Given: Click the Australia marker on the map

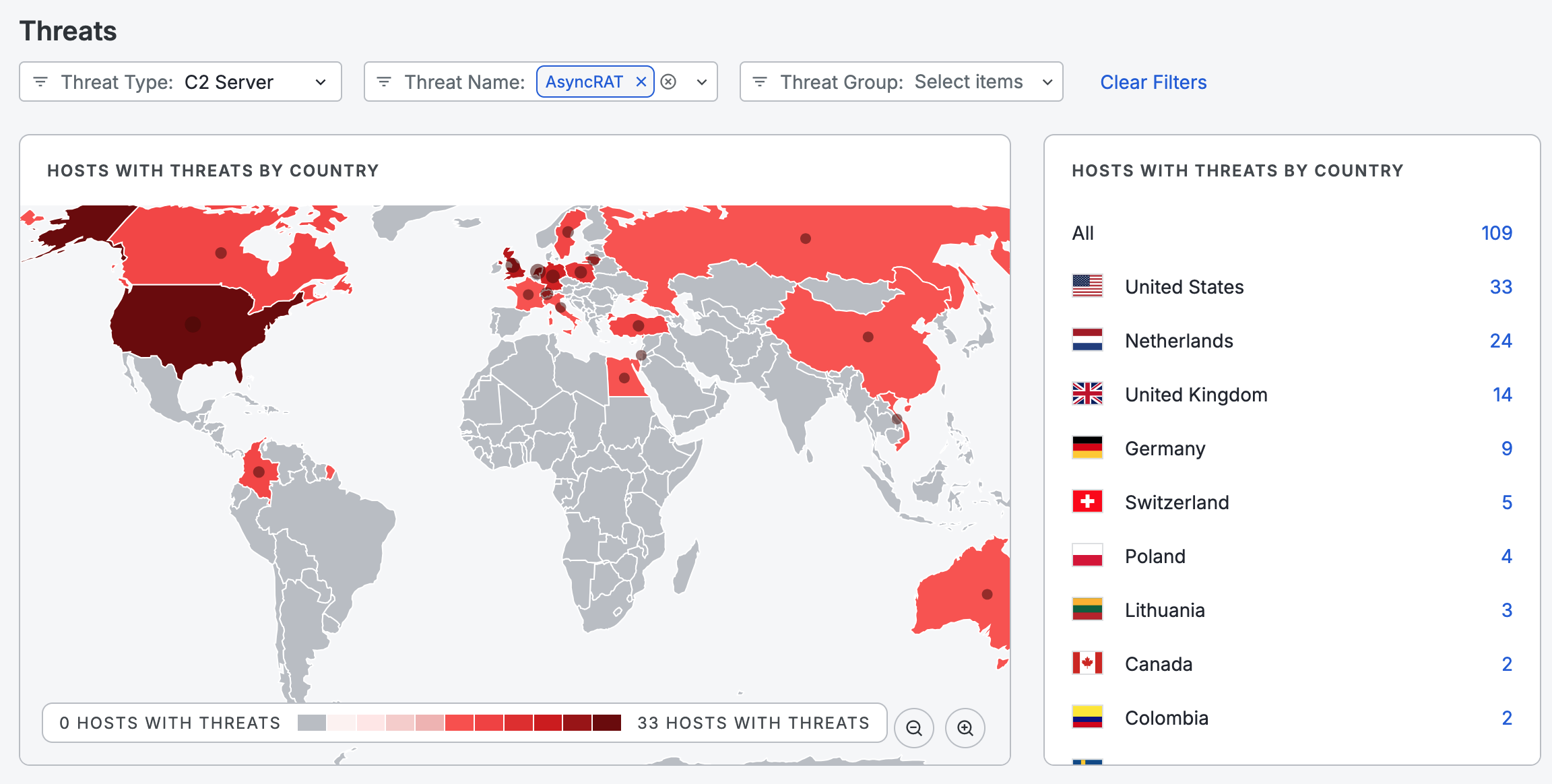Looking at the screenshot, I should click(987, 594).
